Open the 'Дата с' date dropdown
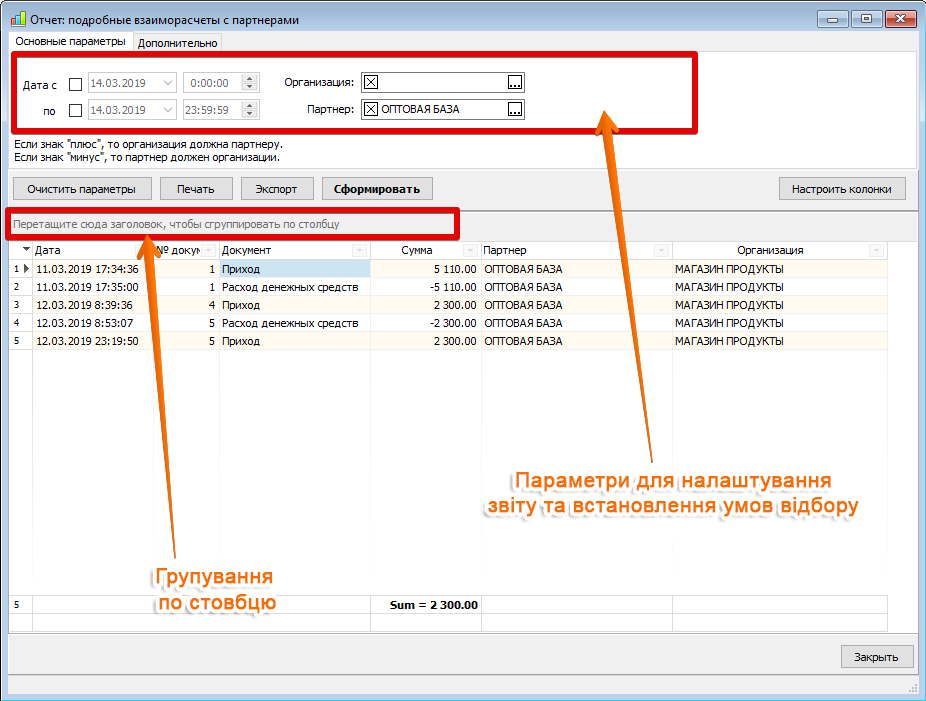Screen dimensions: 926x701 coord(168,83)
